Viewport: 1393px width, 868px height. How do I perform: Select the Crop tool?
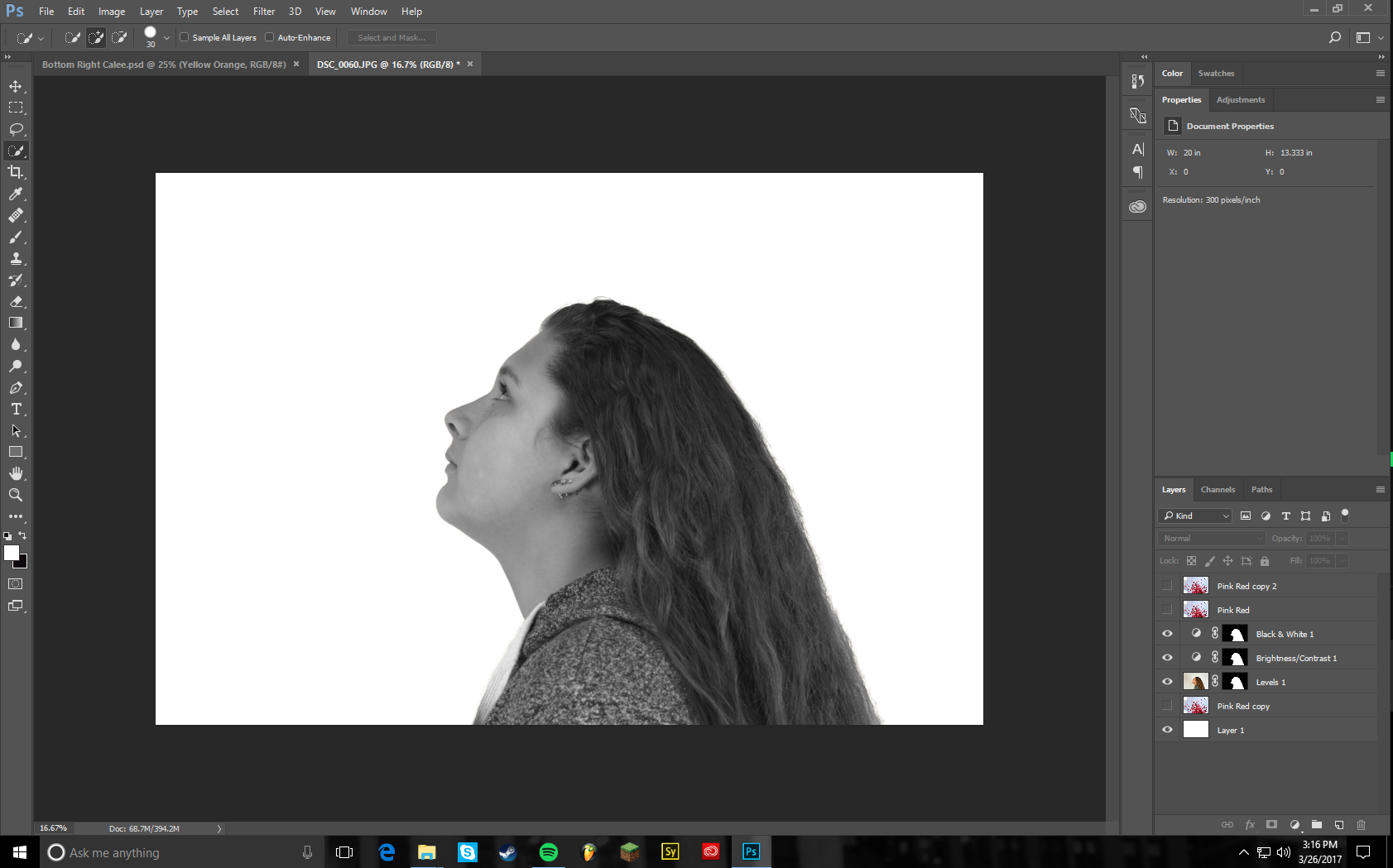click(16, 172)
